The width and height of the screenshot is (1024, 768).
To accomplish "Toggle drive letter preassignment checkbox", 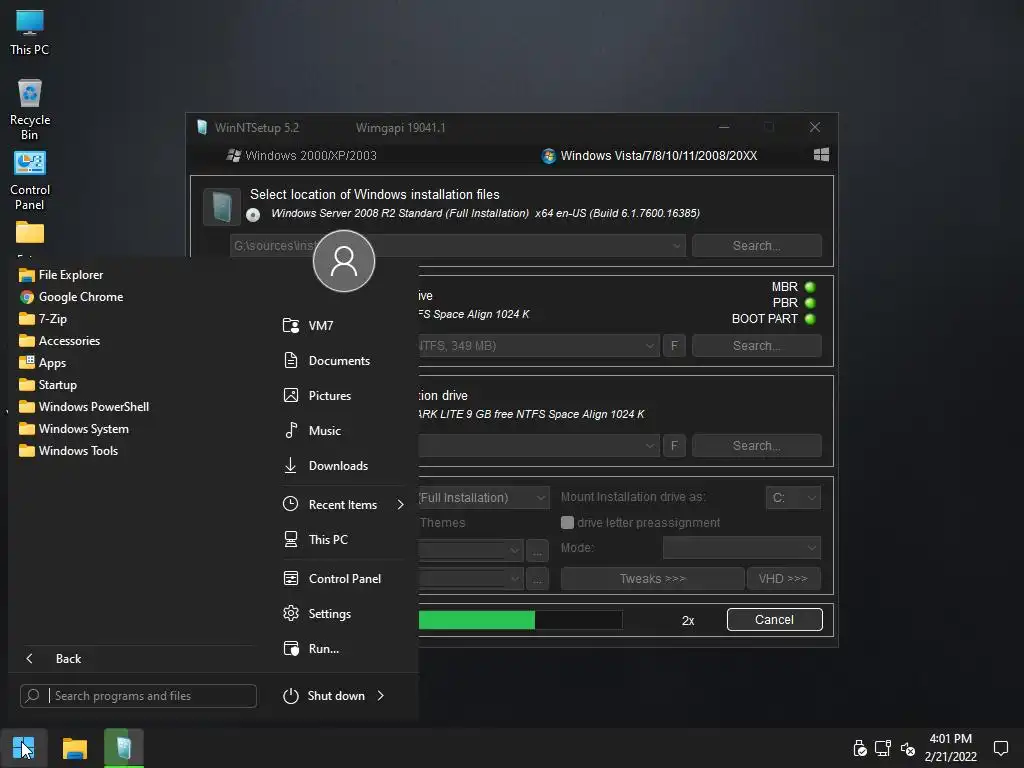I will [x=568, y=522].
